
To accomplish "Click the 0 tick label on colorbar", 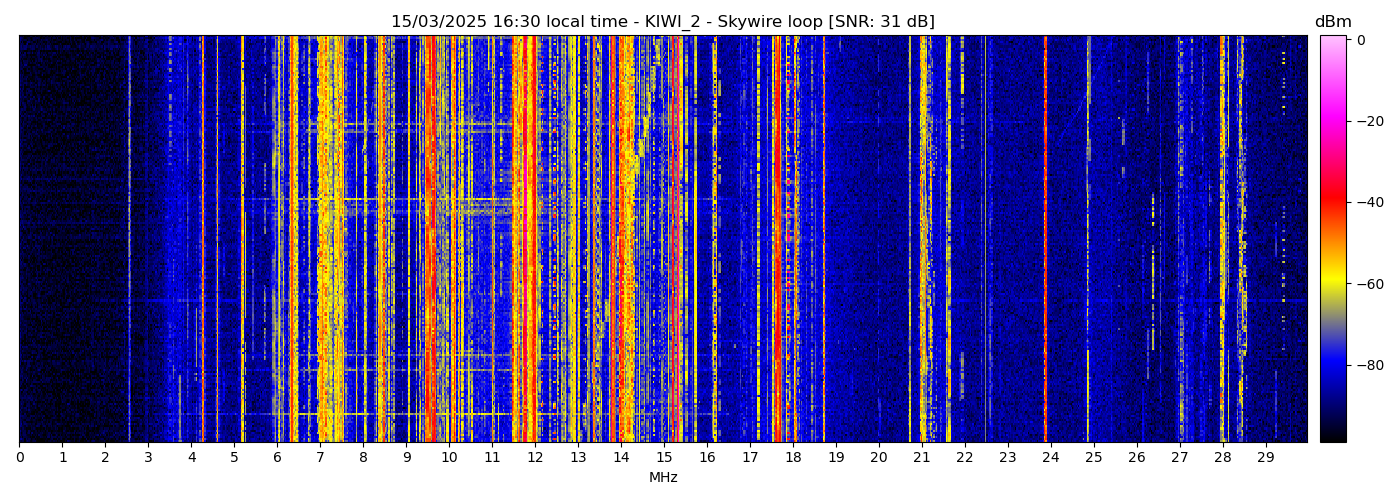I will [x=1361, y=40].
